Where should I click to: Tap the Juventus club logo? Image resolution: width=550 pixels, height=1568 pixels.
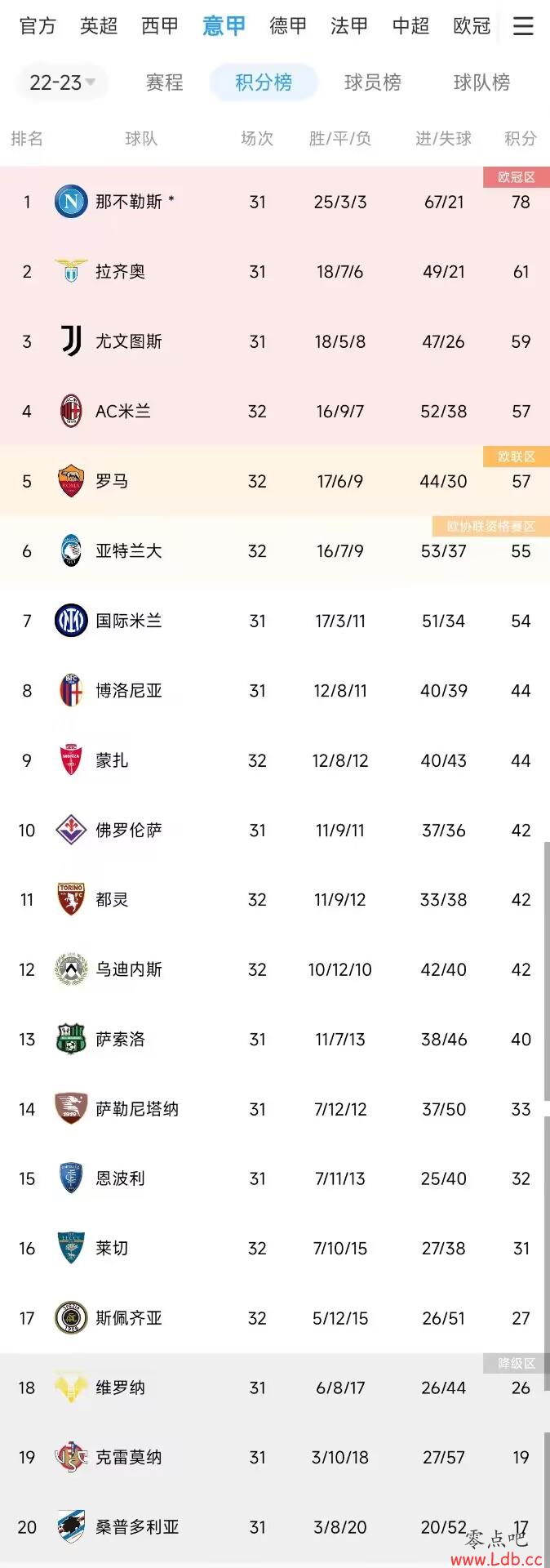point(71,341)
